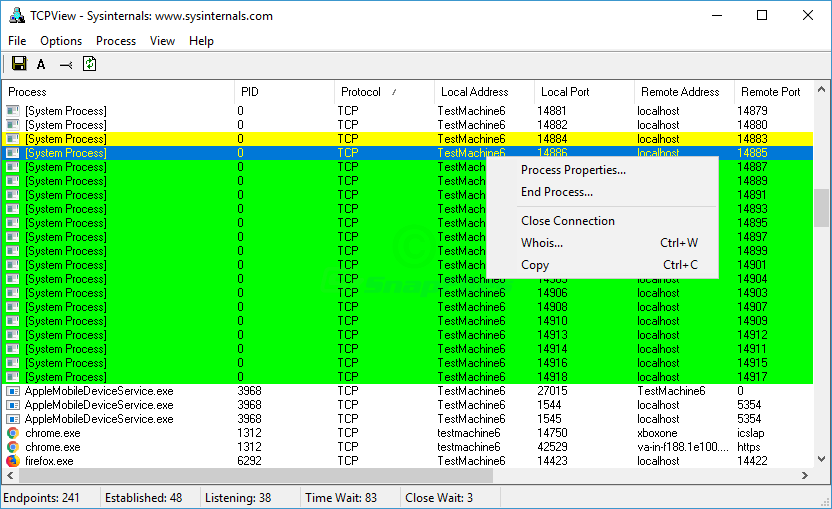Click System Process icon in port 14918 row
This screenshot has width=832, height=509.
point(13,377)
